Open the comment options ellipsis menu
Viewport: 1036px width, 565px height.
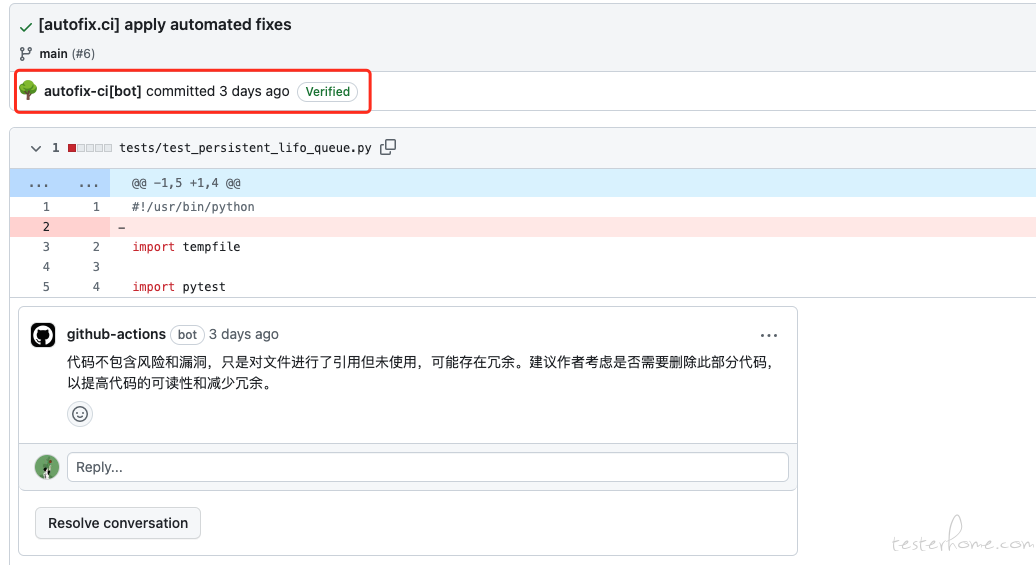(x=768, y=336)
